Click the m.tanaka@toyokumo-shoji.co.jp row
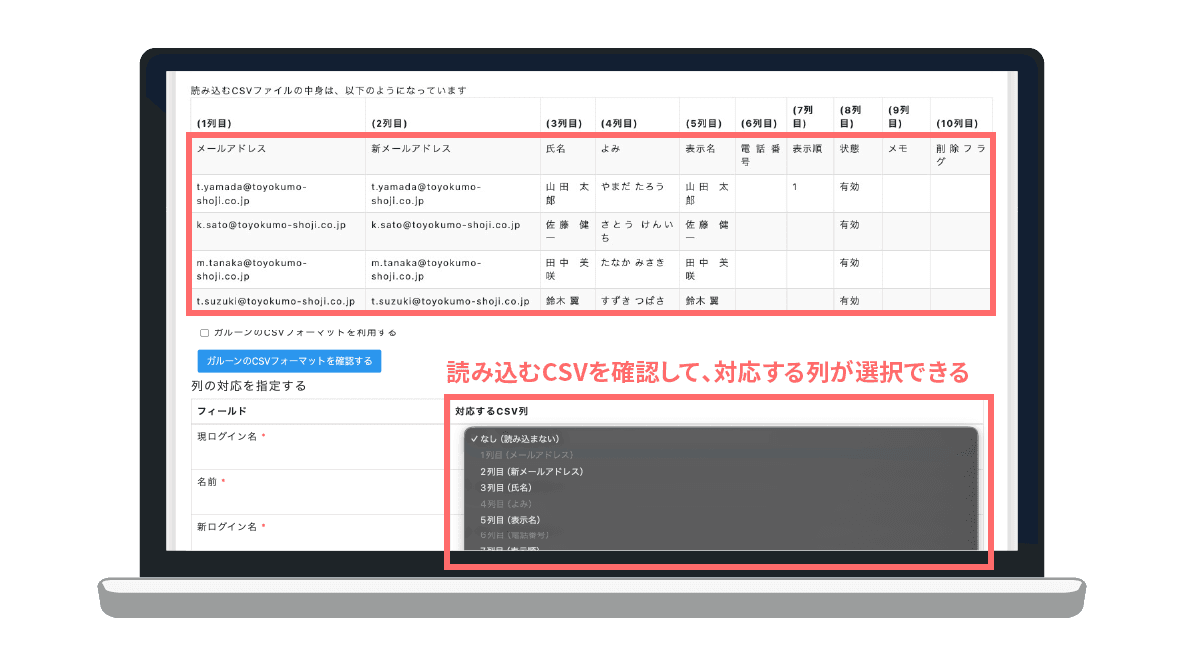 252,268
